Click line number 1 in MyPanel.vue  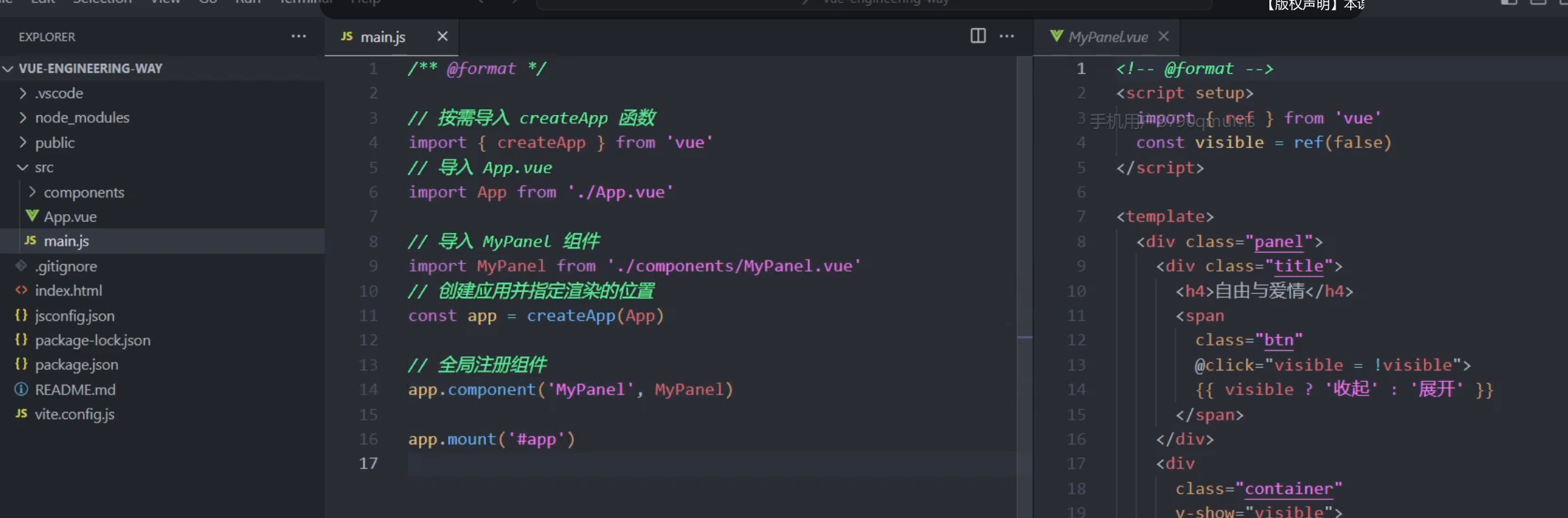pyautogui.click(x=1081, y=68)
